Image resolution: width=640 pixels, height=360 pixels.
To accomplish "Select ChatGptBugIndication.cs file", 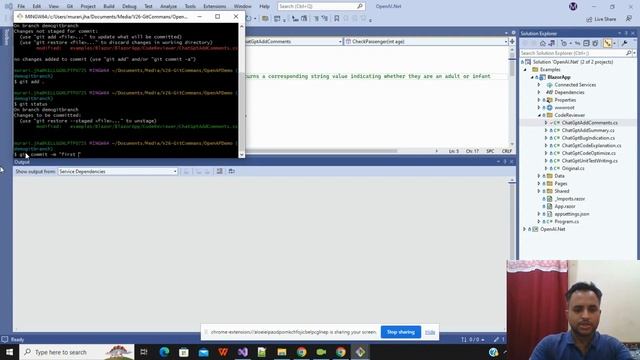I will 588,138.
